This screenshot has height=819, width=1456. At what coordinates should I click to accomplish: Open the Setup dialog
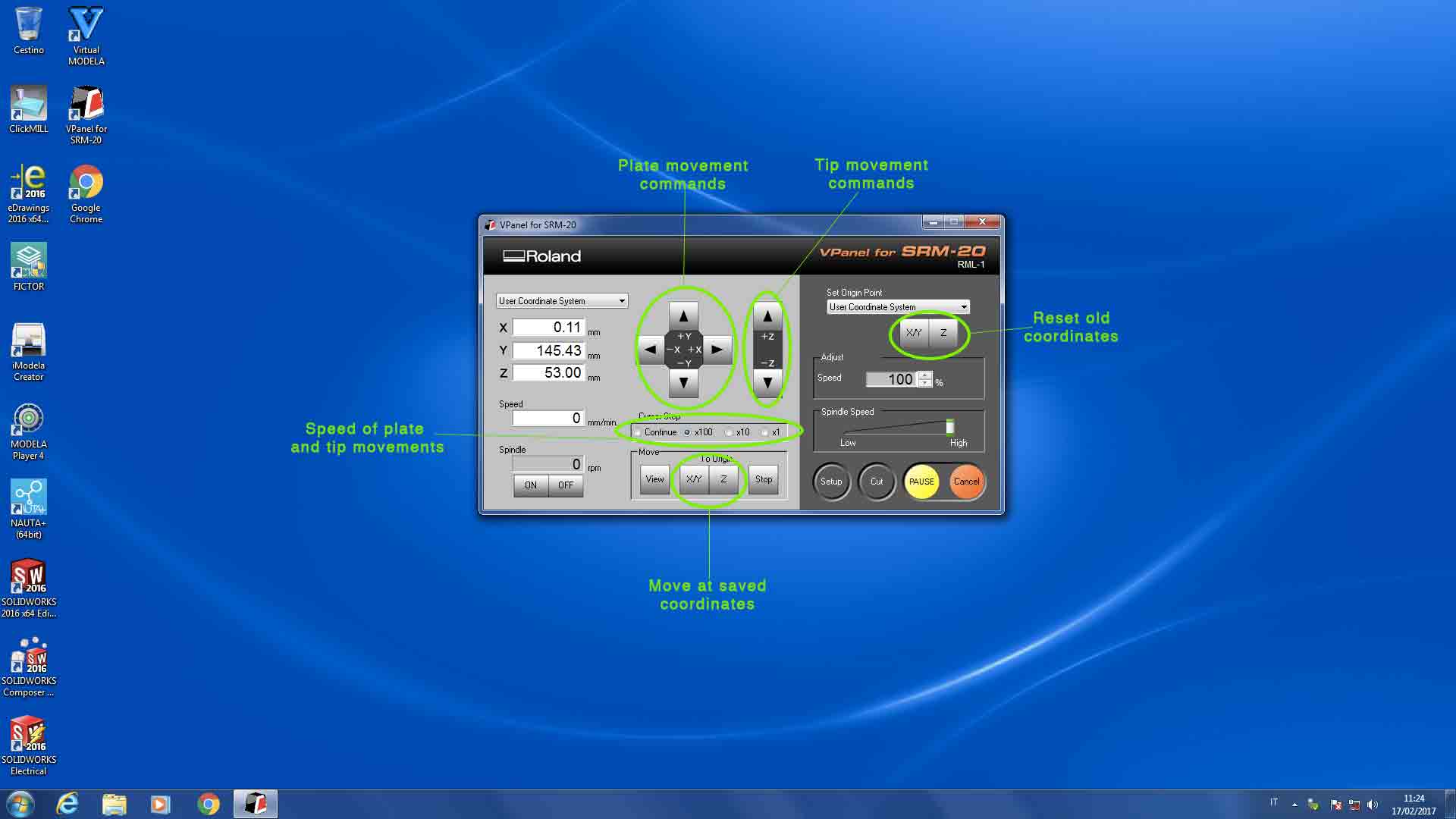coord(831,482)
